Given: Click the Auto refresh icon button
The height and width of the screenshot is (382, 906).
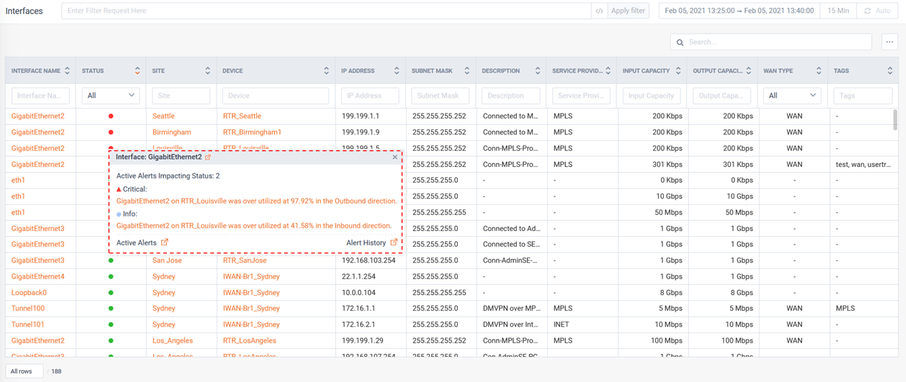Looking at the screenshot, I should point(868,11).
